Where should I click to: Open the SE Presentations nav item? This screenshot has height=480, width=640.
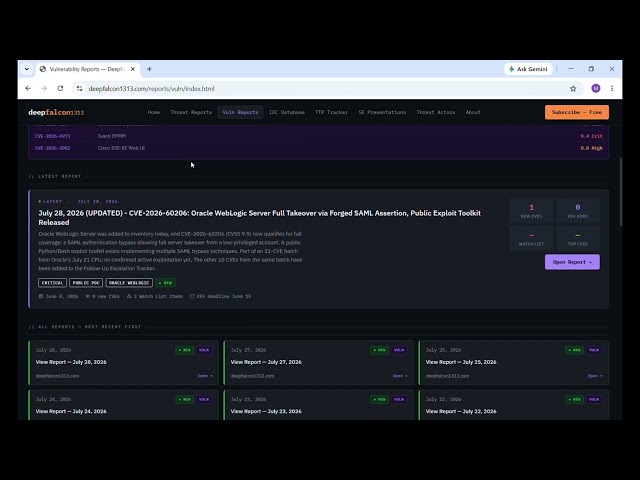382,112
